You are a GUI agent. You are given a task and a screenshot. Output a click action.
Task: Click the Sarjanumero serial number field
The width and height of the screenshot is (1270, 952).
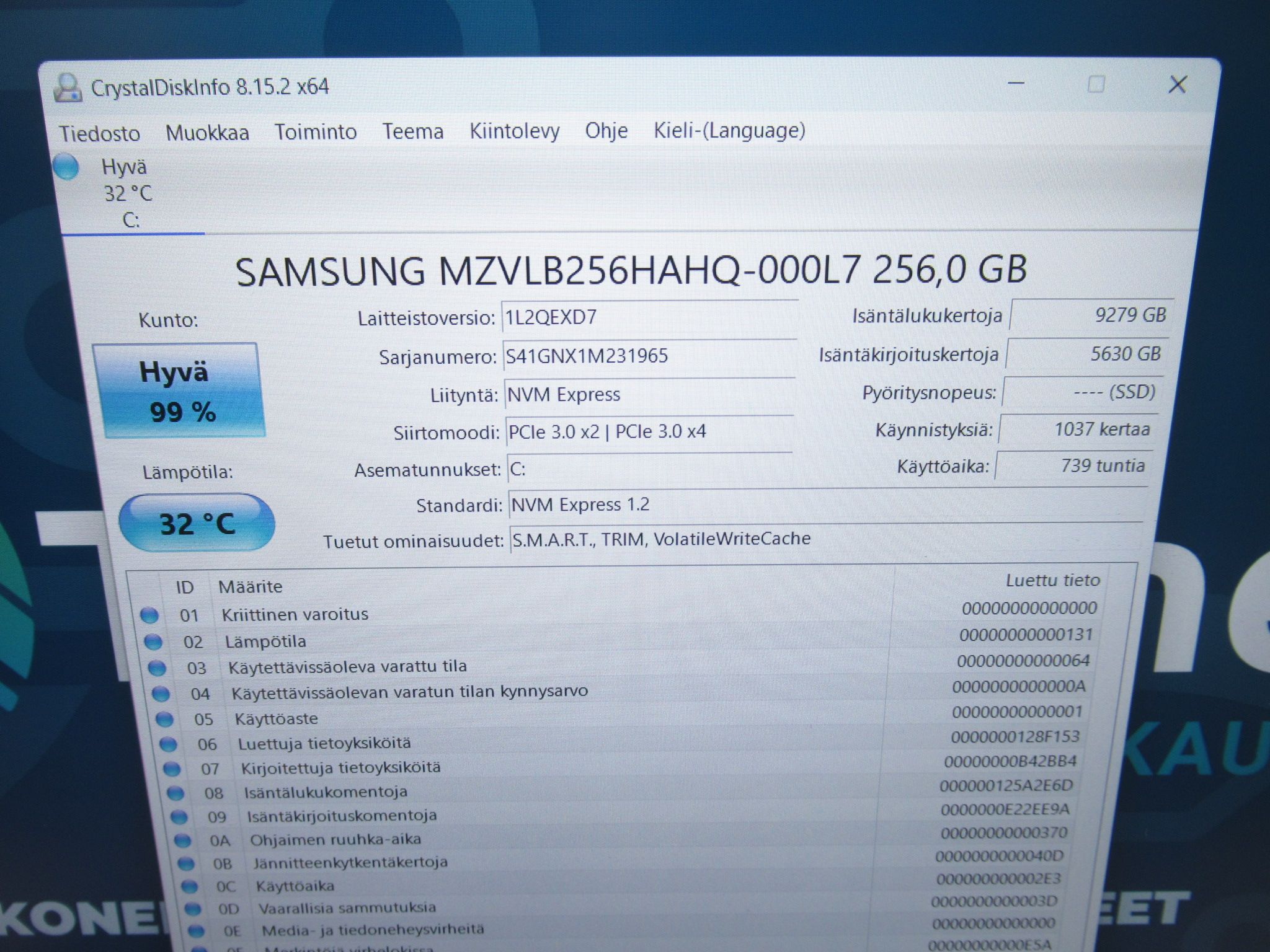pos(649,356)
